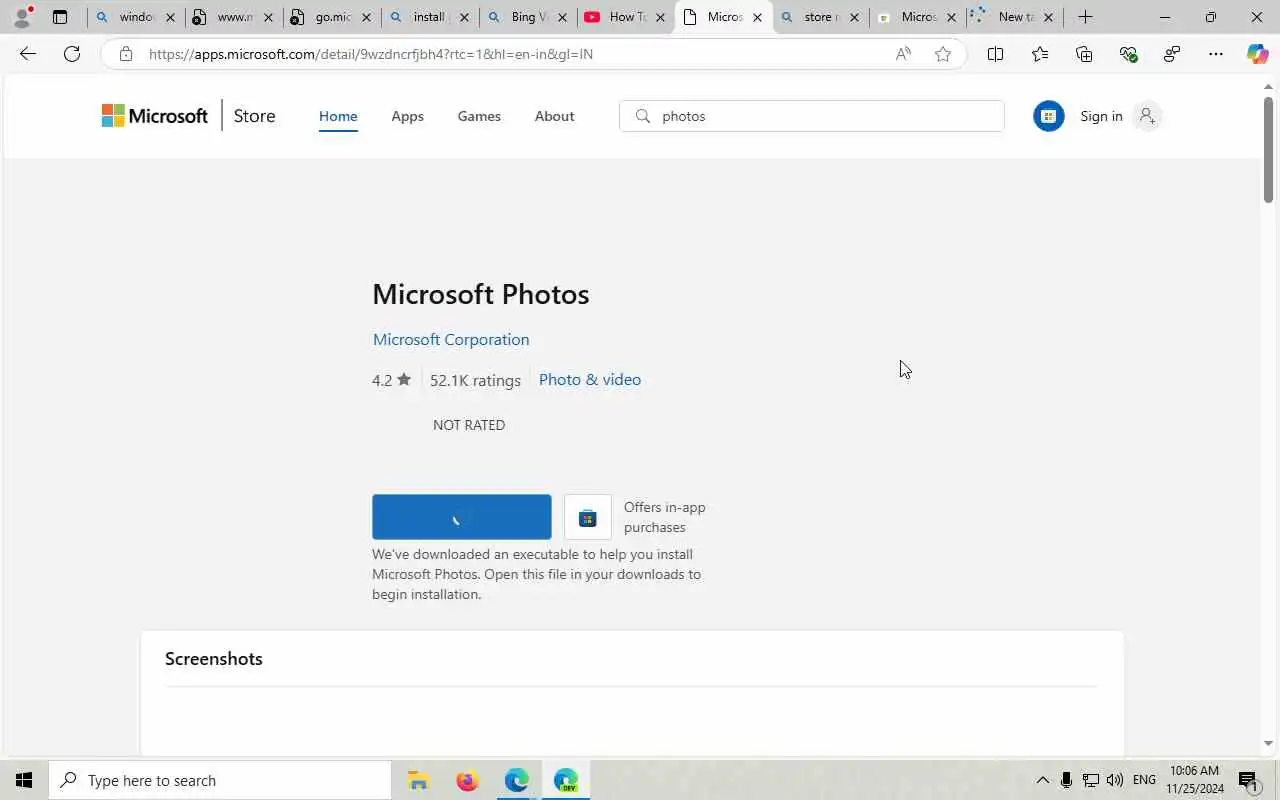Switch to Microsoft Edge taskbar icon
This screenshot has height=800, width=1280.
pyautogui.click(x=516, y=780)
